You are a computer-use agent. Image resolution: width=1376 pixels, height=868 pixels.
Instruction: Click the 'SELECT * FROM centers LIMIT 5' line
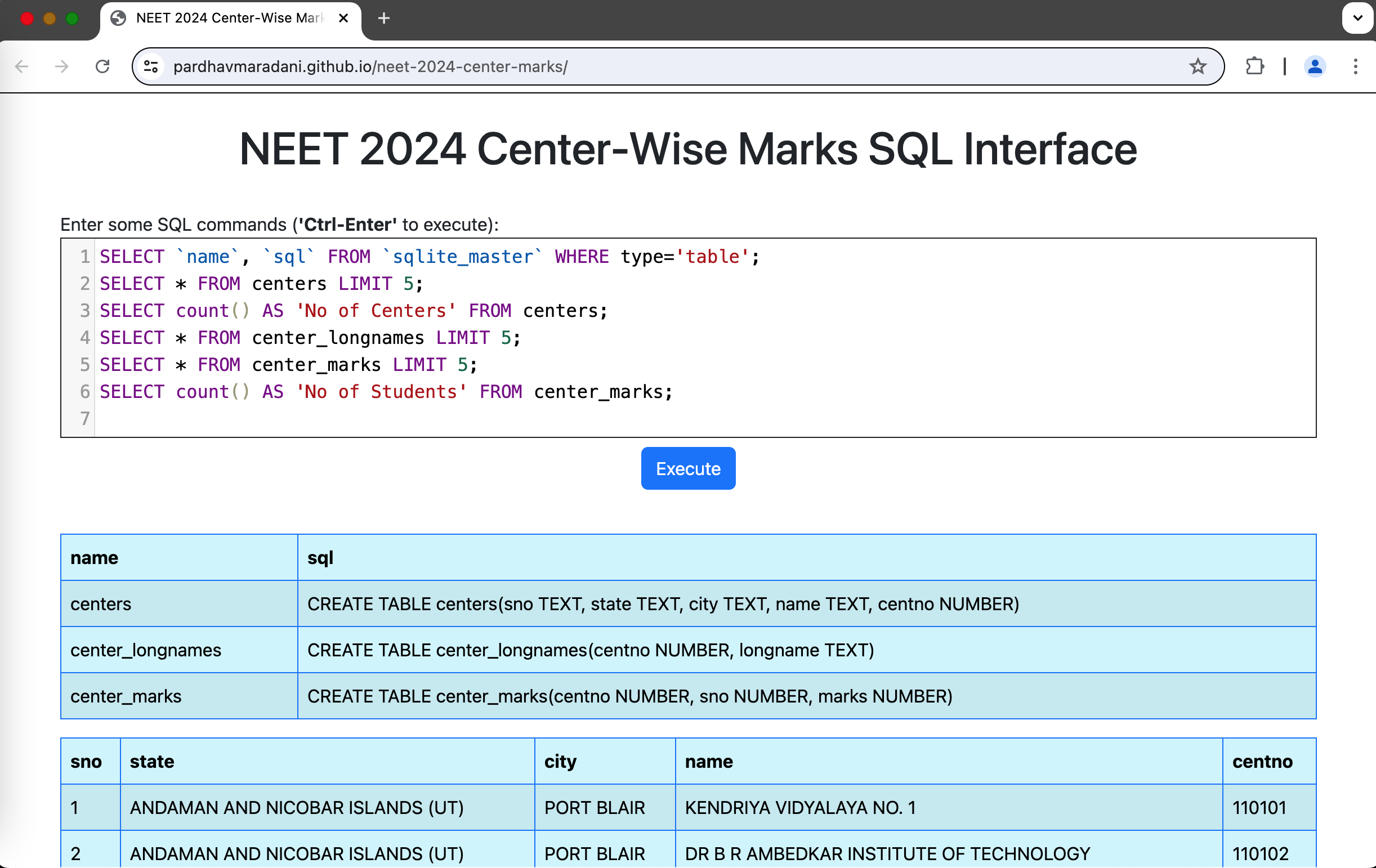(262, 284)
